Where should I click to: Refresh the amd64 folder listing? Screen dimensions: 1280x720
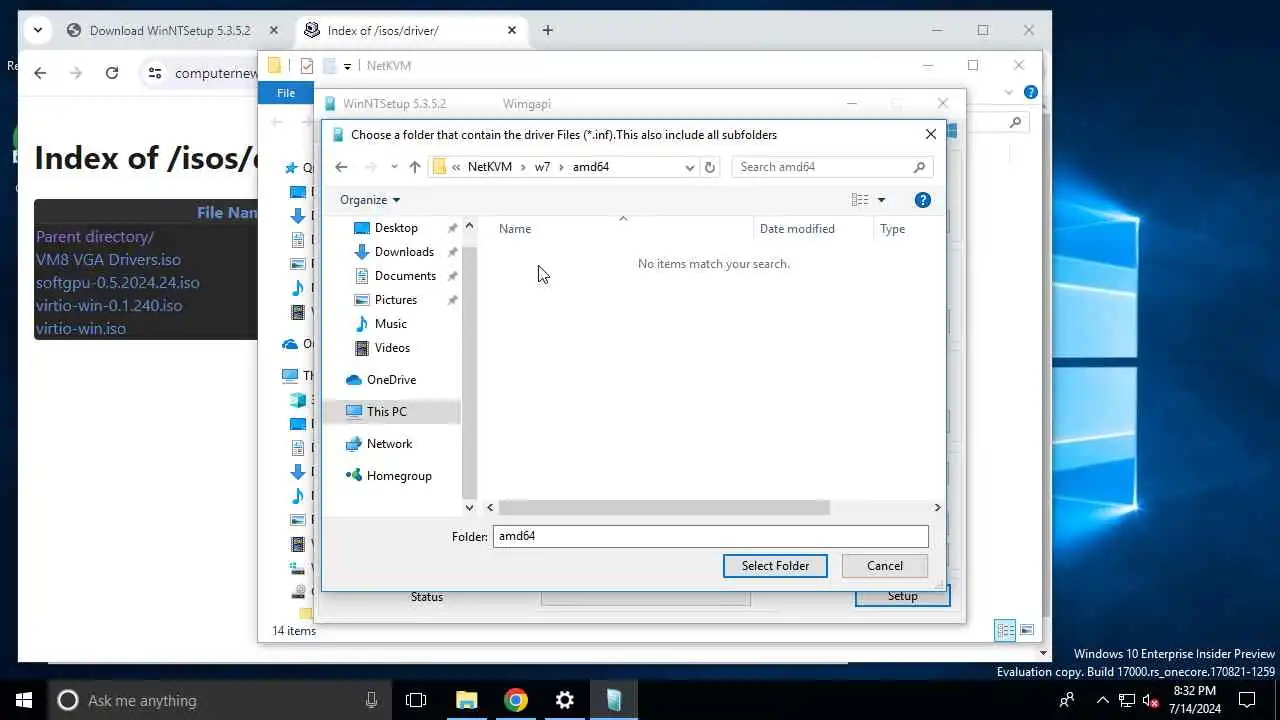[x=710, y=167]
